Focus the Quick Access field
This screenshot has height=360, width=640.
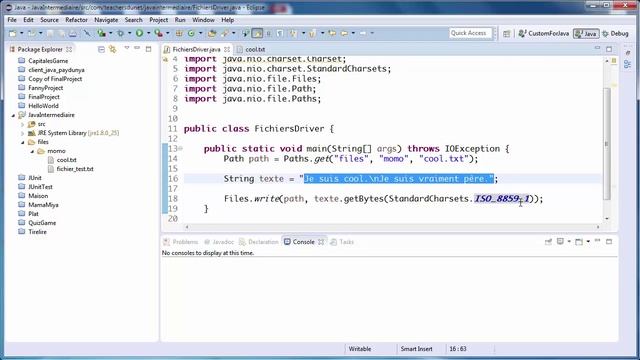(471, 33)
